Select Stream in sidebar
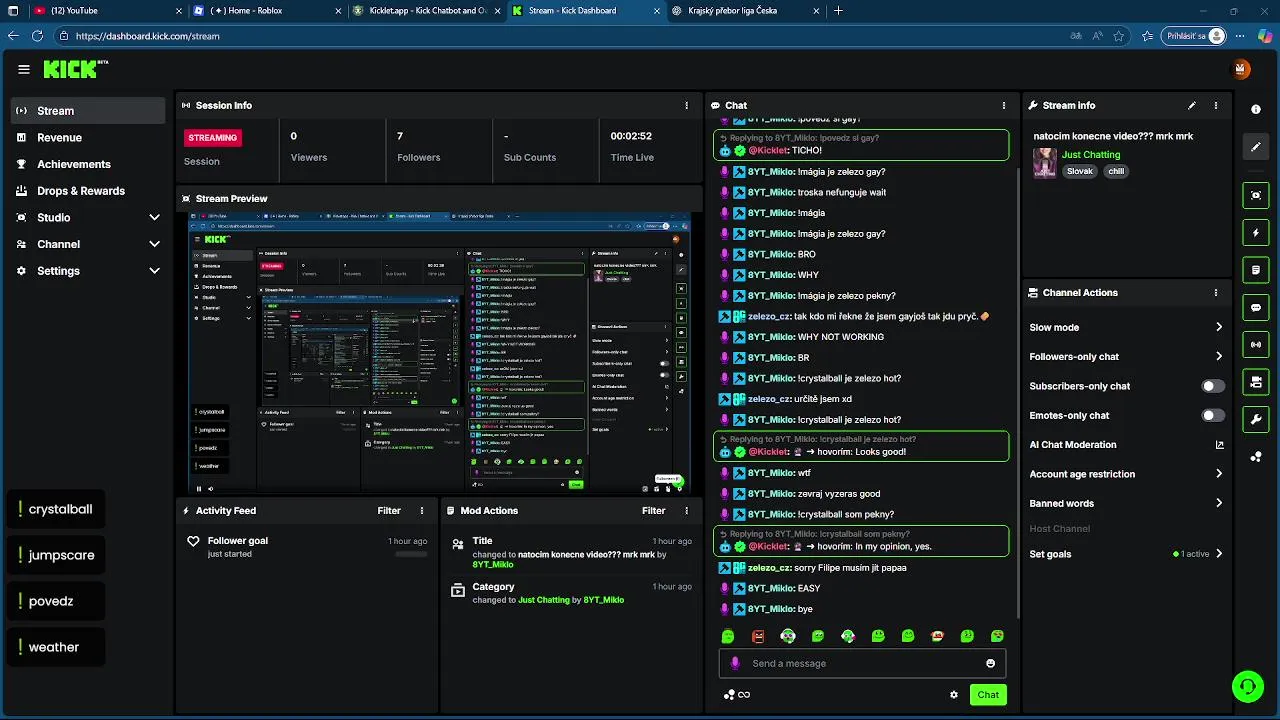1280x720 pixels. tap(88, 111)
